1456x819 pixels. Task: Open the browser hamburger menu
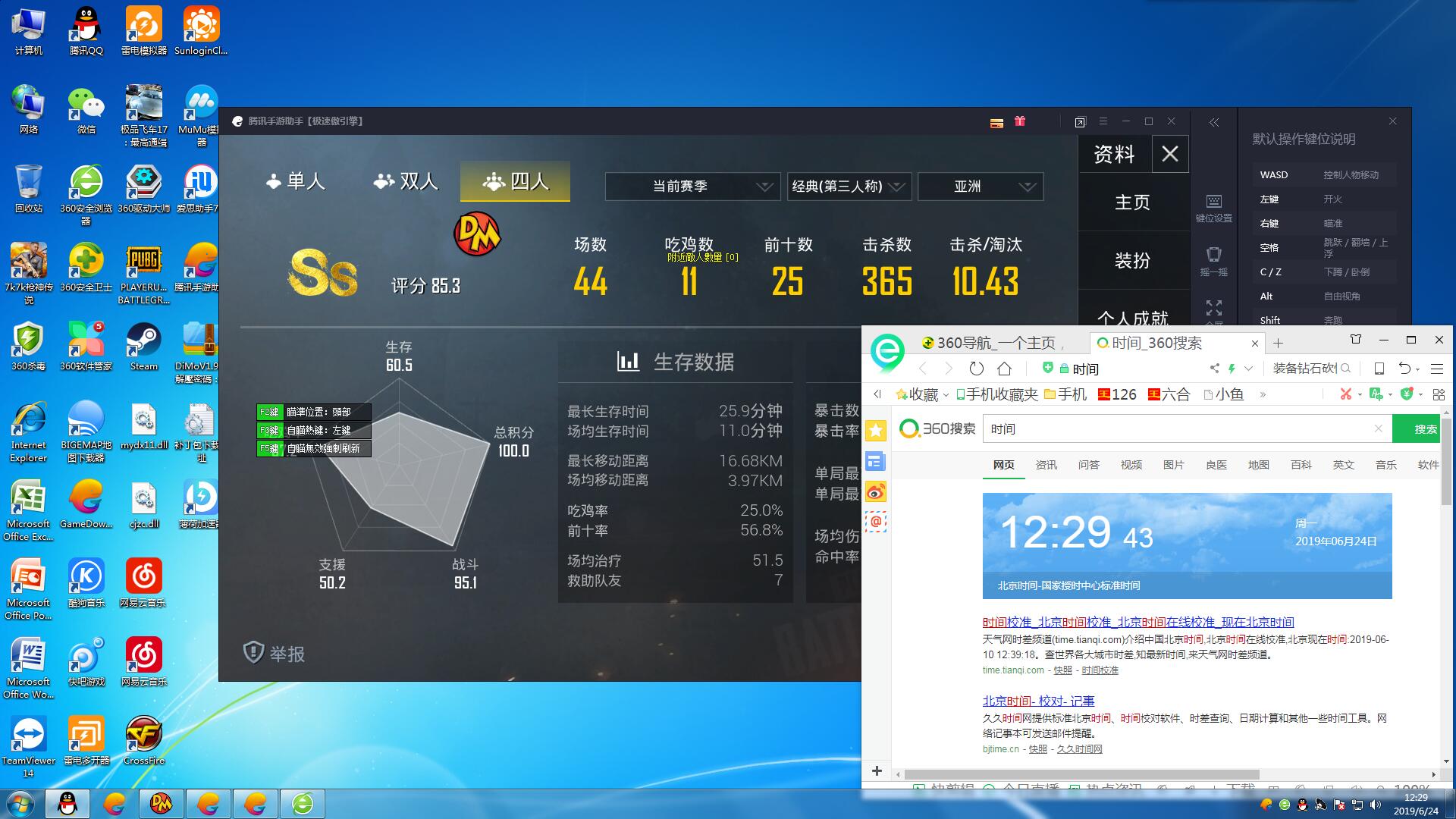1438,369
